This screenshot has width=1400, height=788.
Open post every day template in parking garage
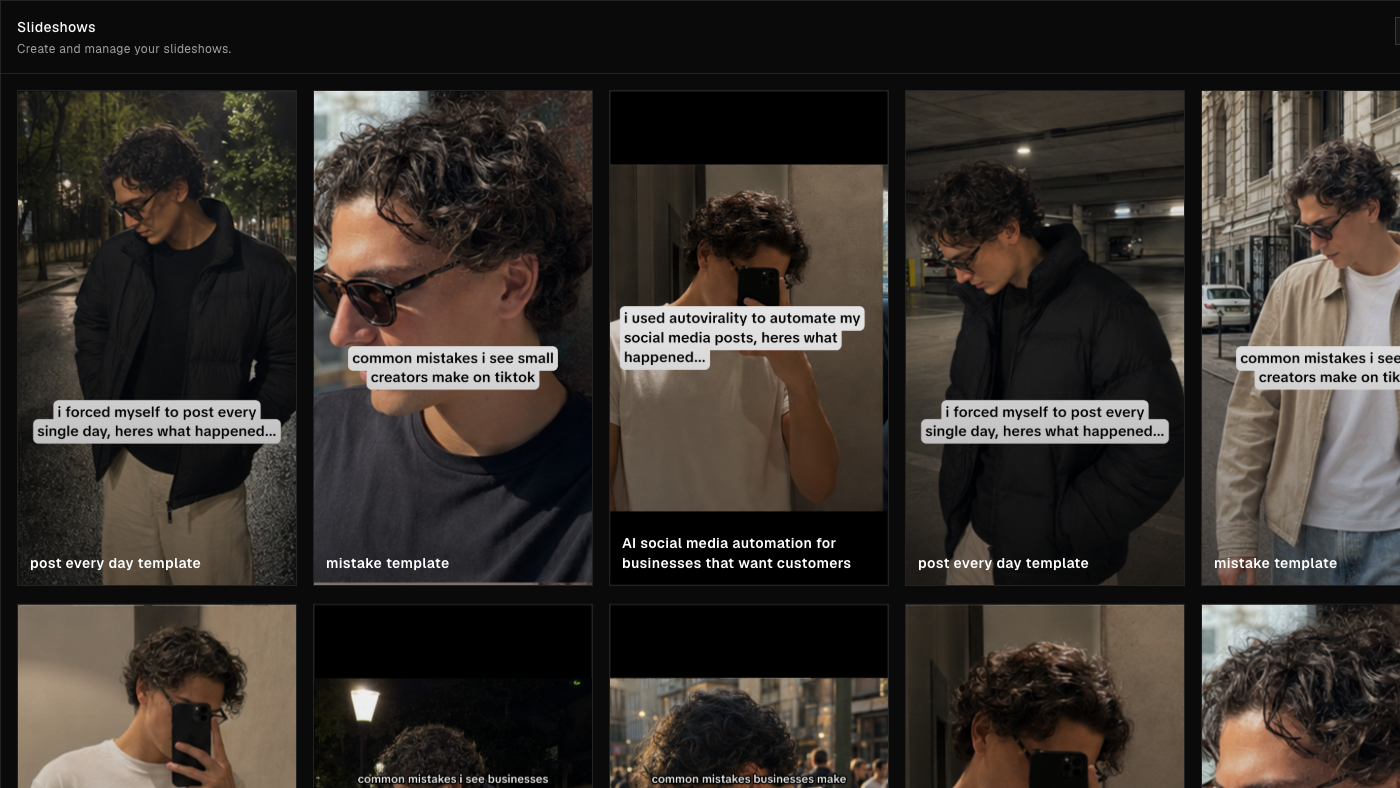point(1045,338)
